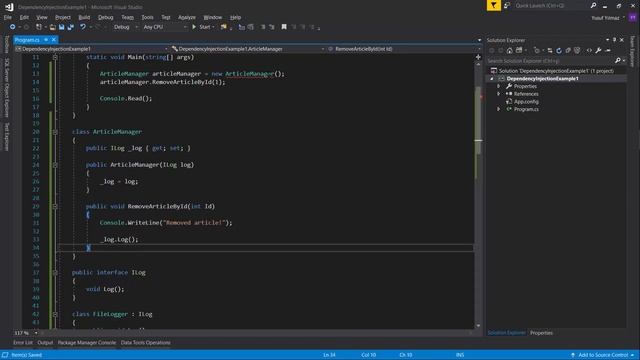
Task: Toggle Preview Selected Items in Solution Explorer
Action: [608, 51]
